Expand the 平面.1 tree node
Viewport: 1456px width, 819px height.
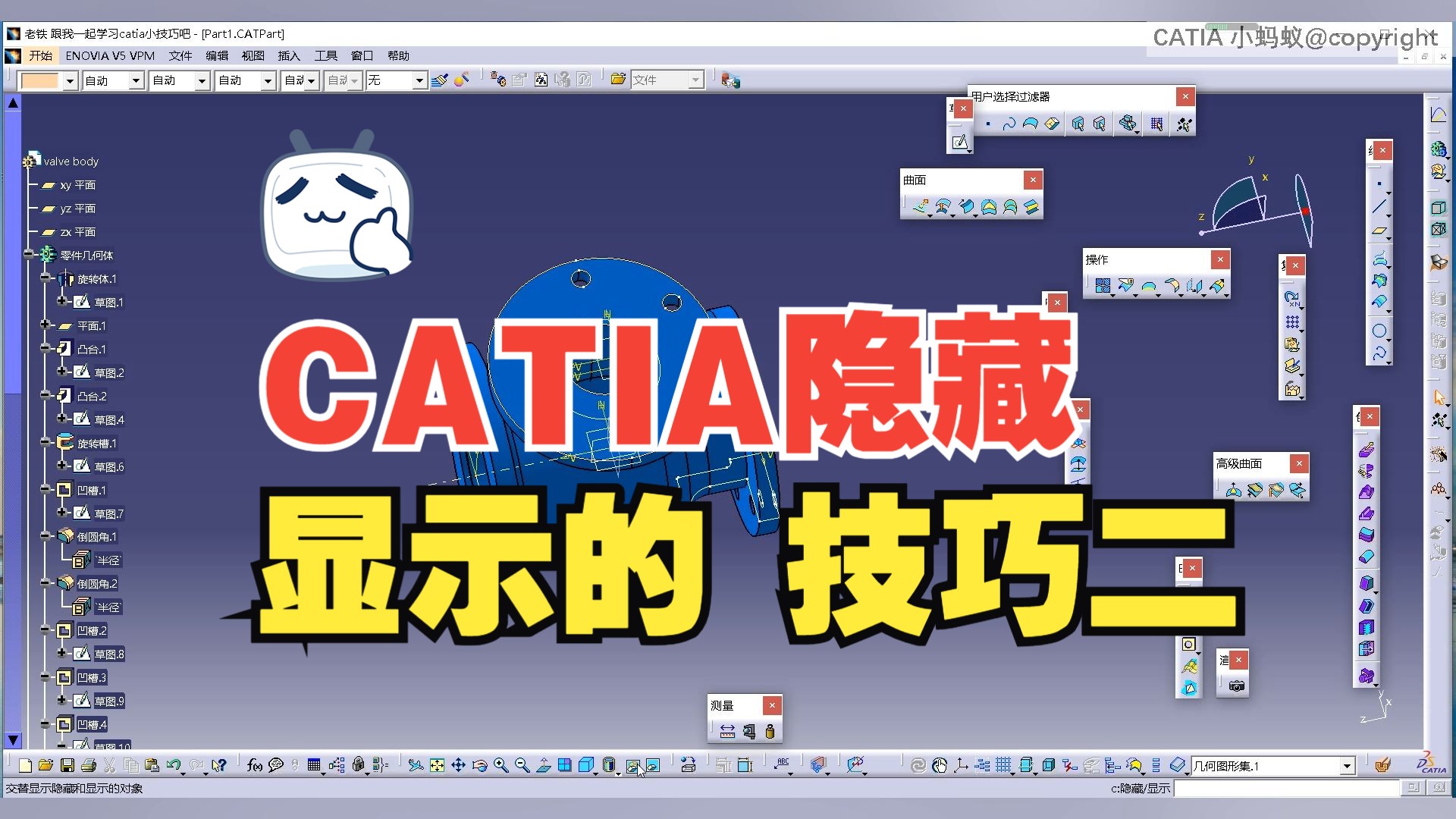45,325
